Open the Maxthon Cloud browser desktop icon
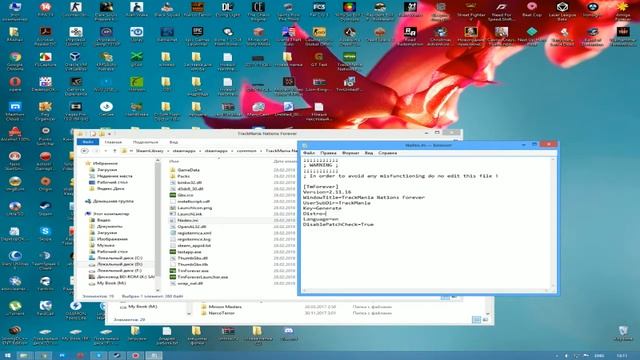This screenshot has width=640, height=360. pos(15,110)
